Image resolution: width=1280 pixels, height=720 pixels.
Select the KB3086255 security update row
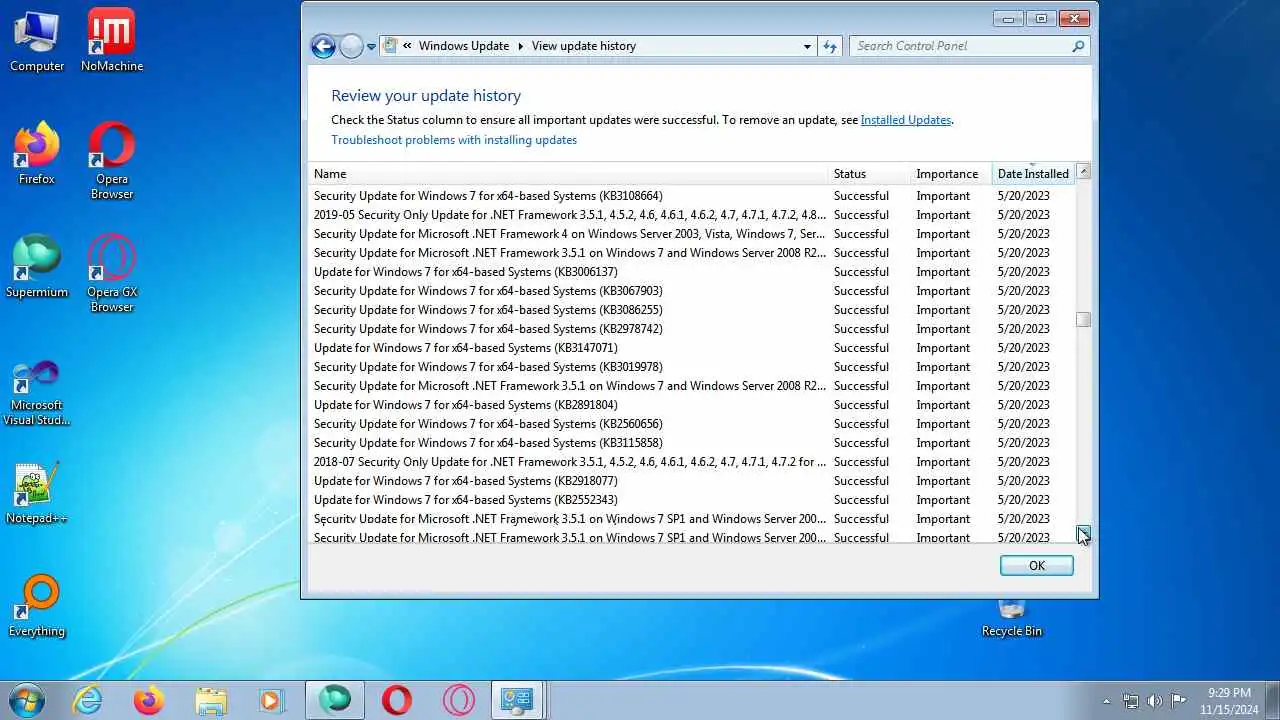tap(691, 310)
